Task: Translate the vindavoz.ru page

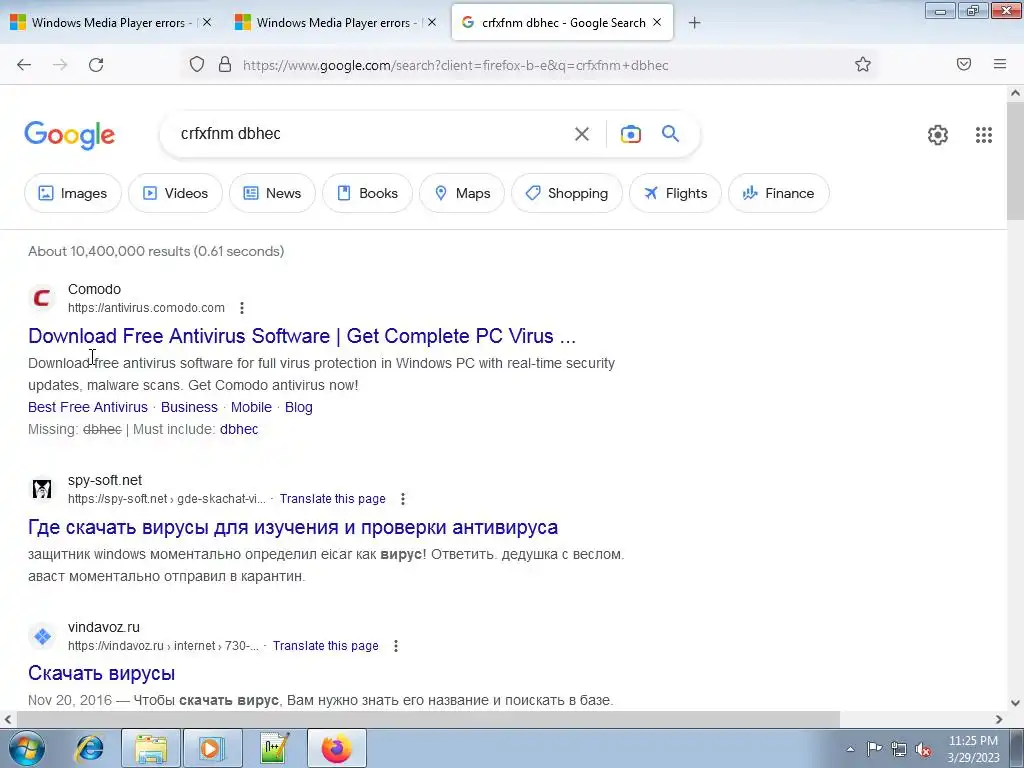Action: click(325, 646)
